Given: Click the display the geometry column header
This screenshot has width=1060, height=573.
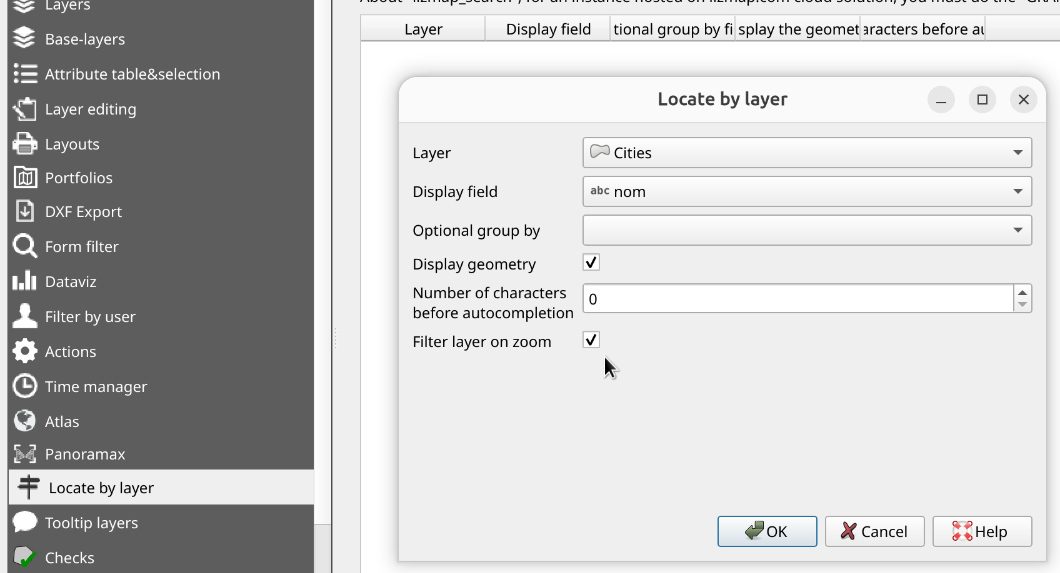Looking at the screenshot, I should [x=798, y=29].
